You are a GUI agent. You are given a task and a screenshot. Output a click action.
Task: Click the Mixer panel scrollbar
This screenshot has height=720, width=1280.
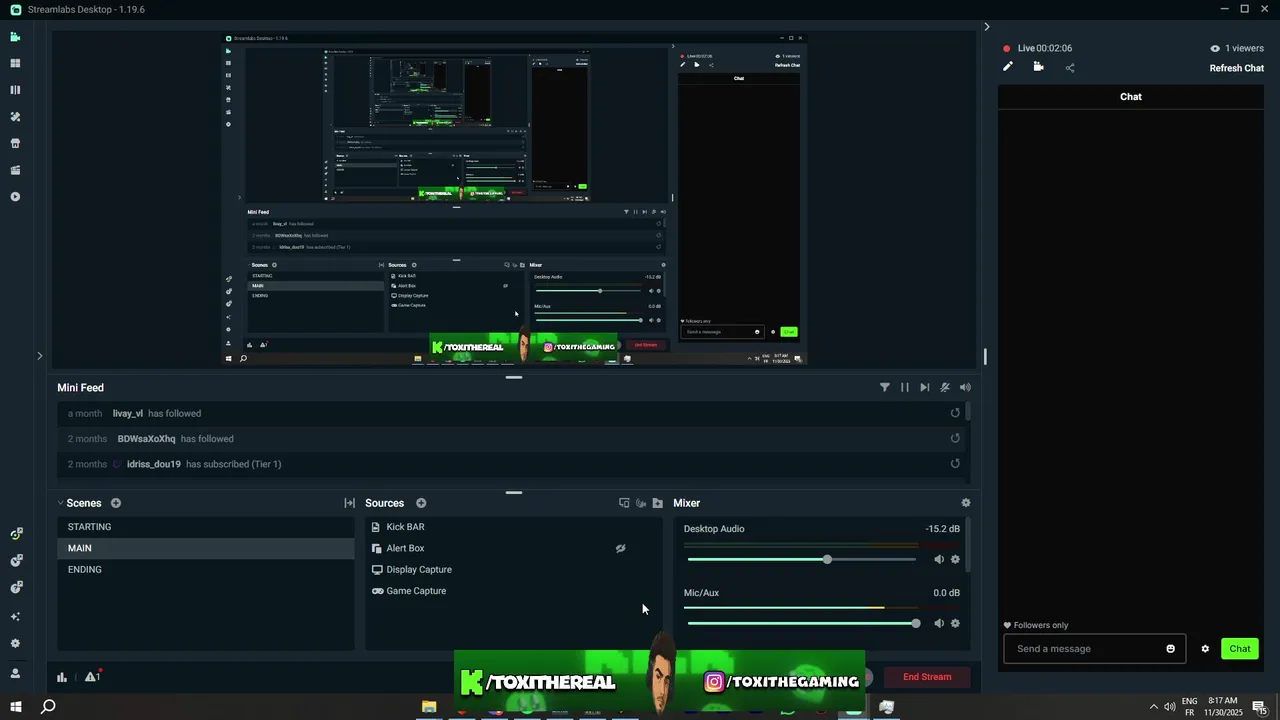tap(967, 545)
